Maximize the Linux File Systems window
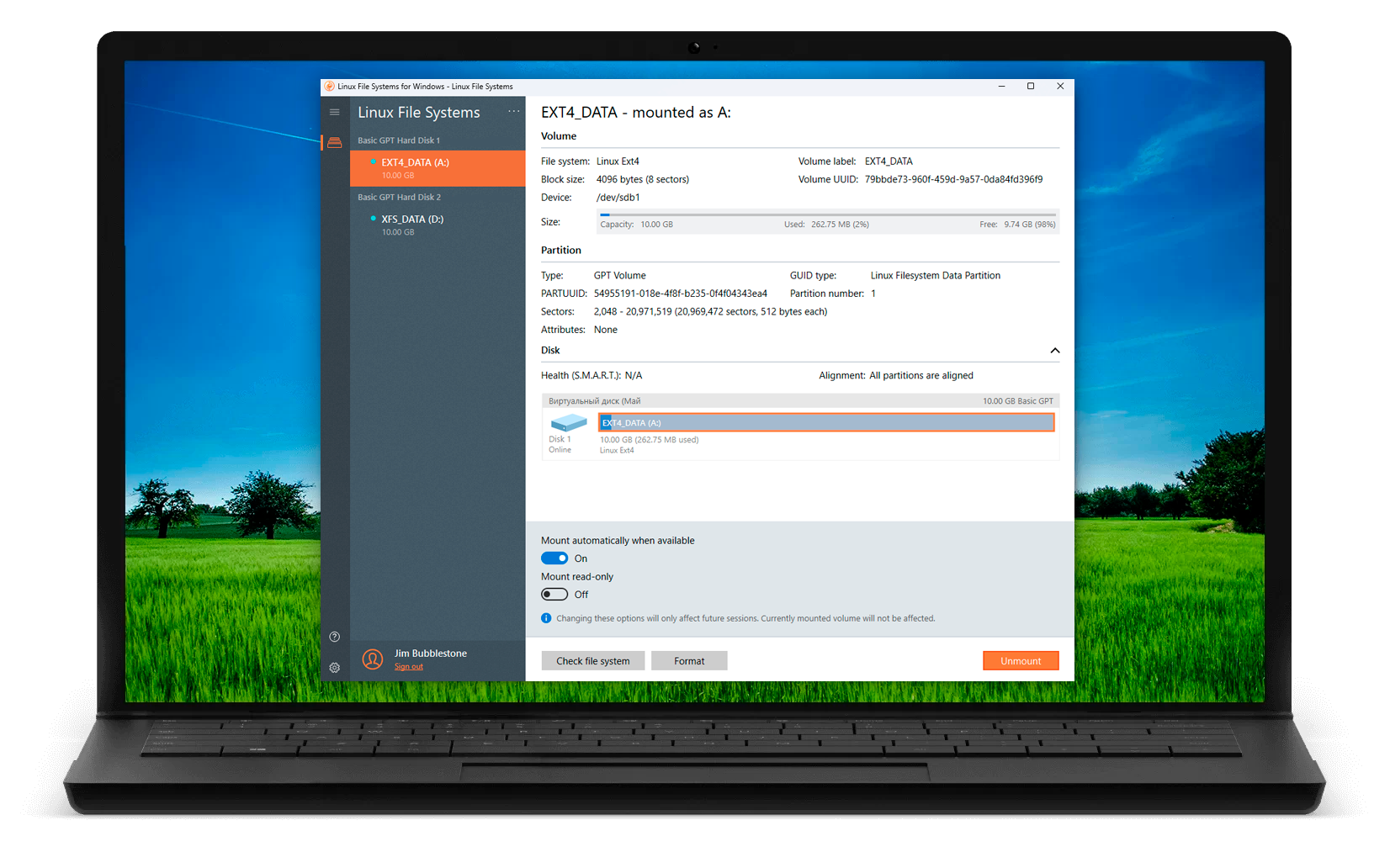Image resolution: width=1390 pixels, height=868 pixels. (1031, 87)
